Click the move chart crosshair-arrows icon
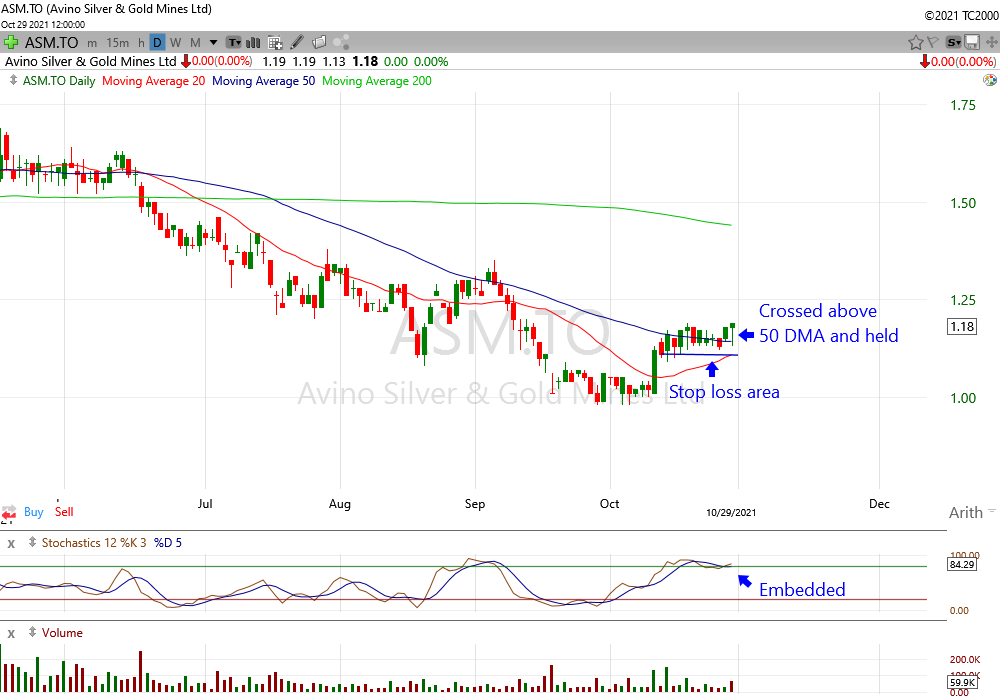This screenshot has height=700, width=1000. (992, 43)
